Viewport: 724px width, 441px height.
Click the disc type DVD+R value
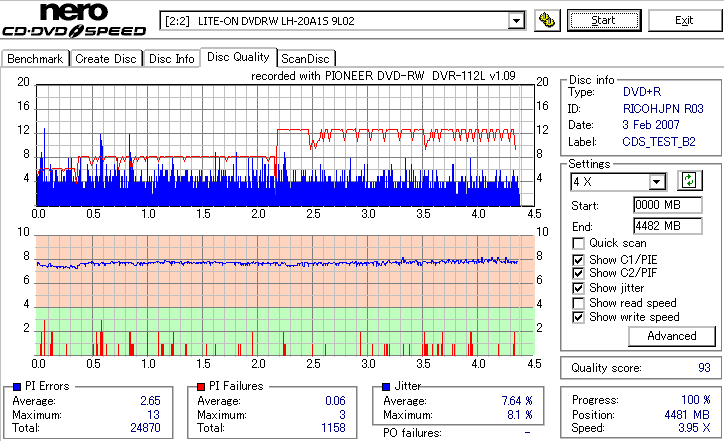[642, 92]
